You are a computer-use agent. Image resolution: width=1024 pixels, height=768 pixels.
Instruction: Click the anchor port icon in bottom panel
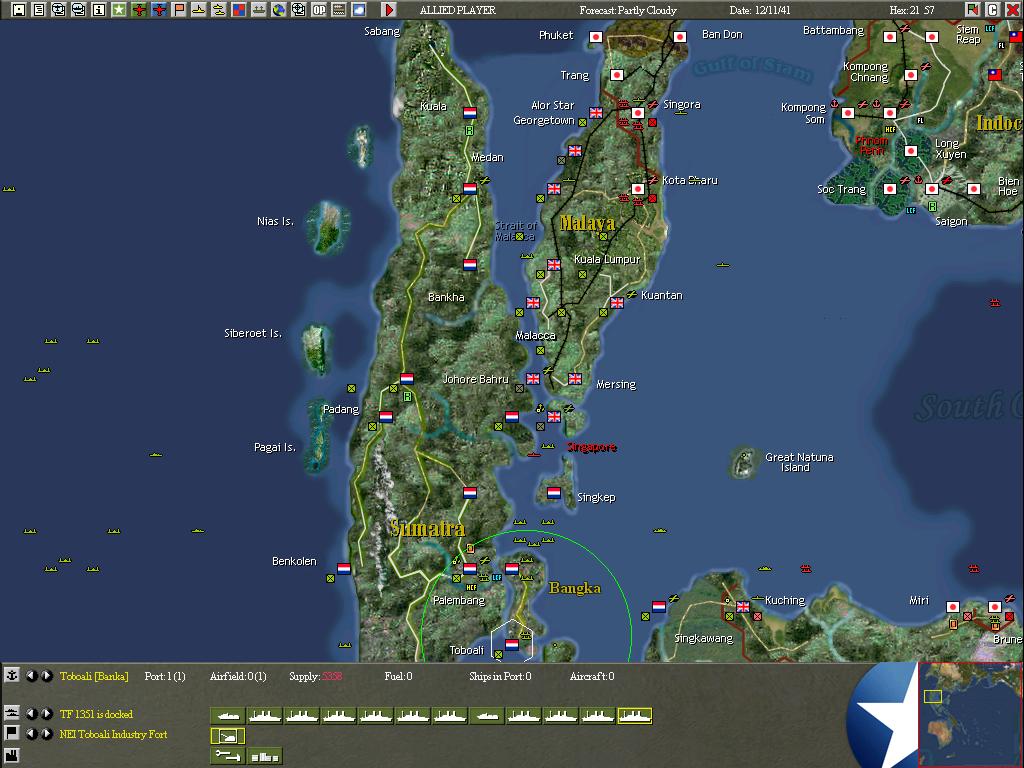12,675
